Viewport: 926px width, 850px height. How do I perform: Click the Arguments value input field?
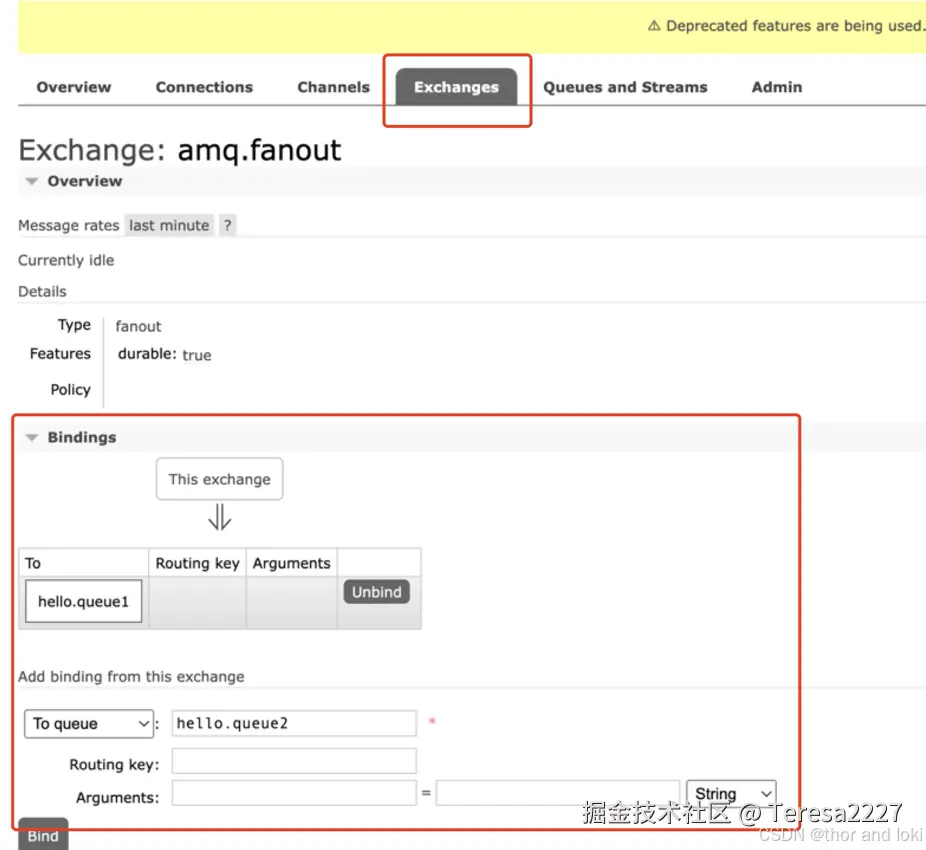click(557, 793)
